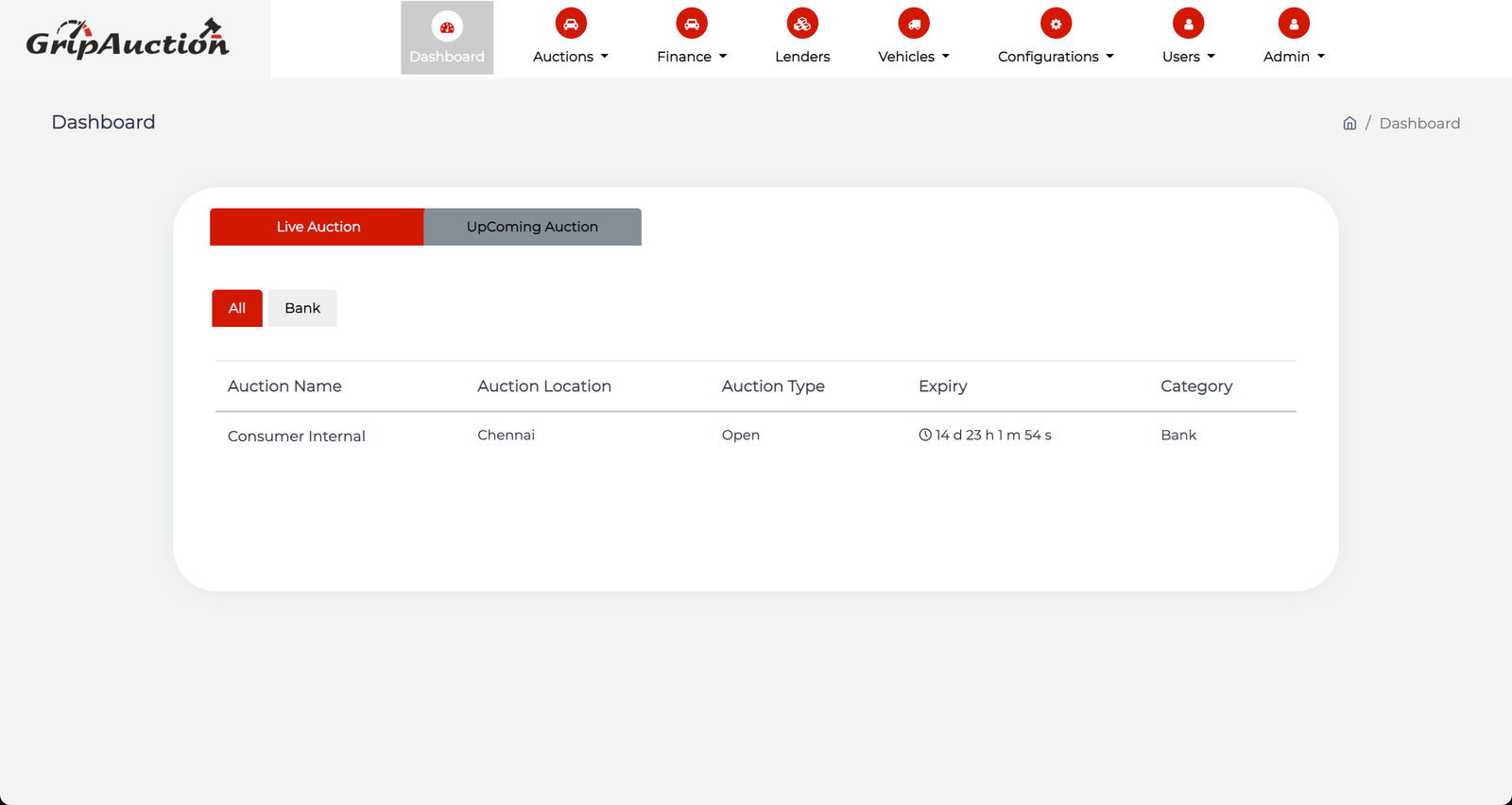
Task: Click the GripAuction logo
Action: click(x=128, y=40)
